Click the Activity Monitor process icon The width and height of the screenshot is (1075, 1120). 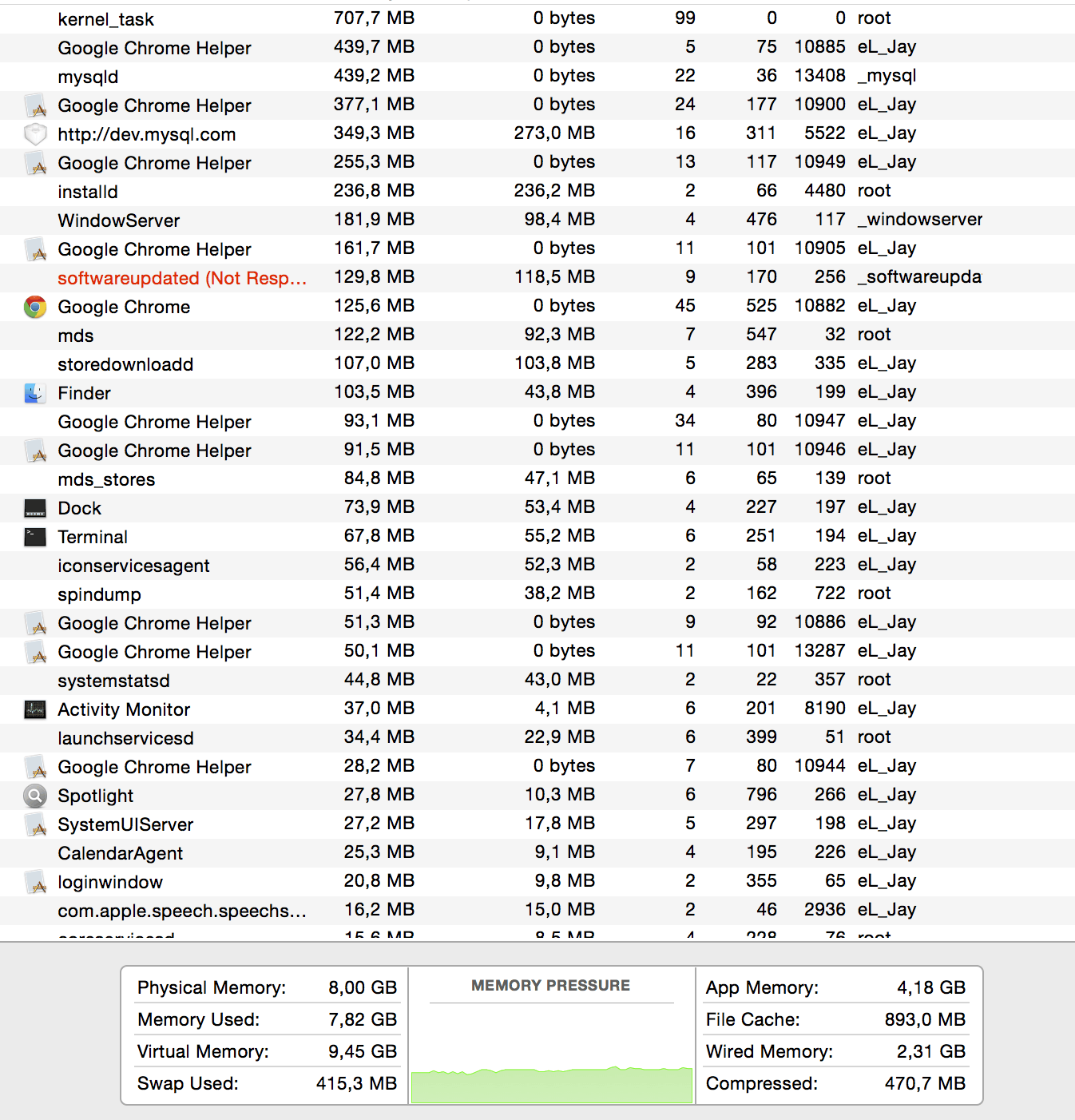[x=35, y=709]
